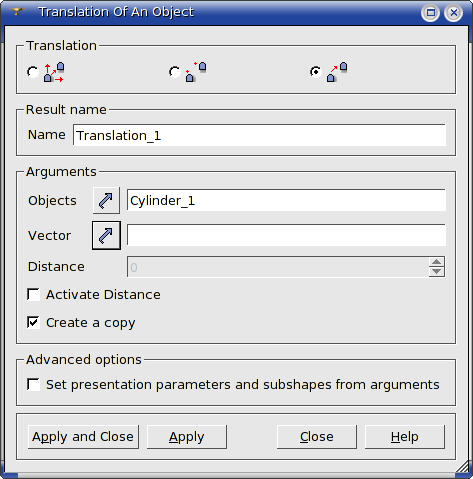
Task: Click the window icon in title bar
Action: point(16,12)
